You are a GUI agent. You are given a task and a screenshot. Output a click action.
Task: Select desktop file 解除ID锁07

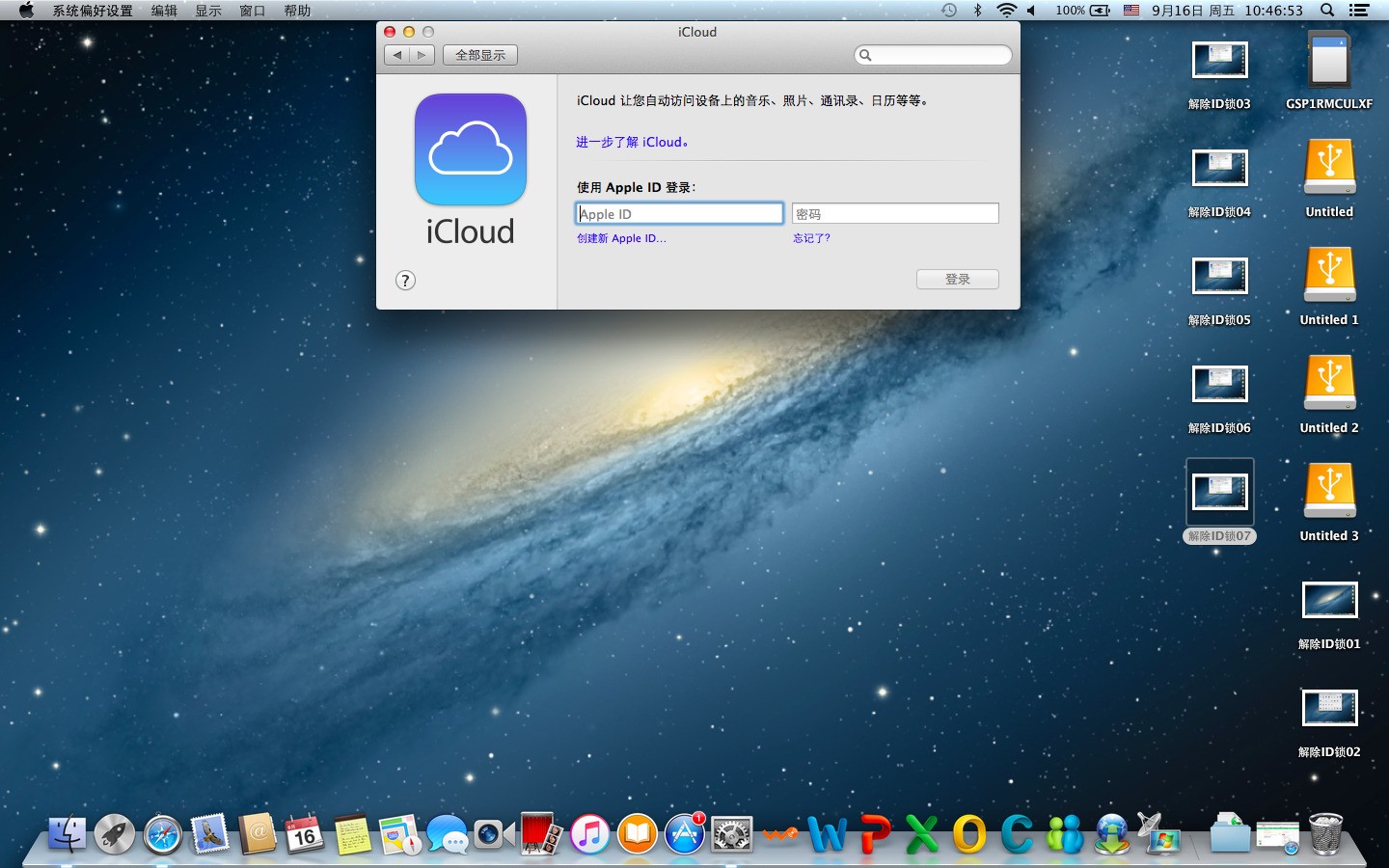[1219, 502]
